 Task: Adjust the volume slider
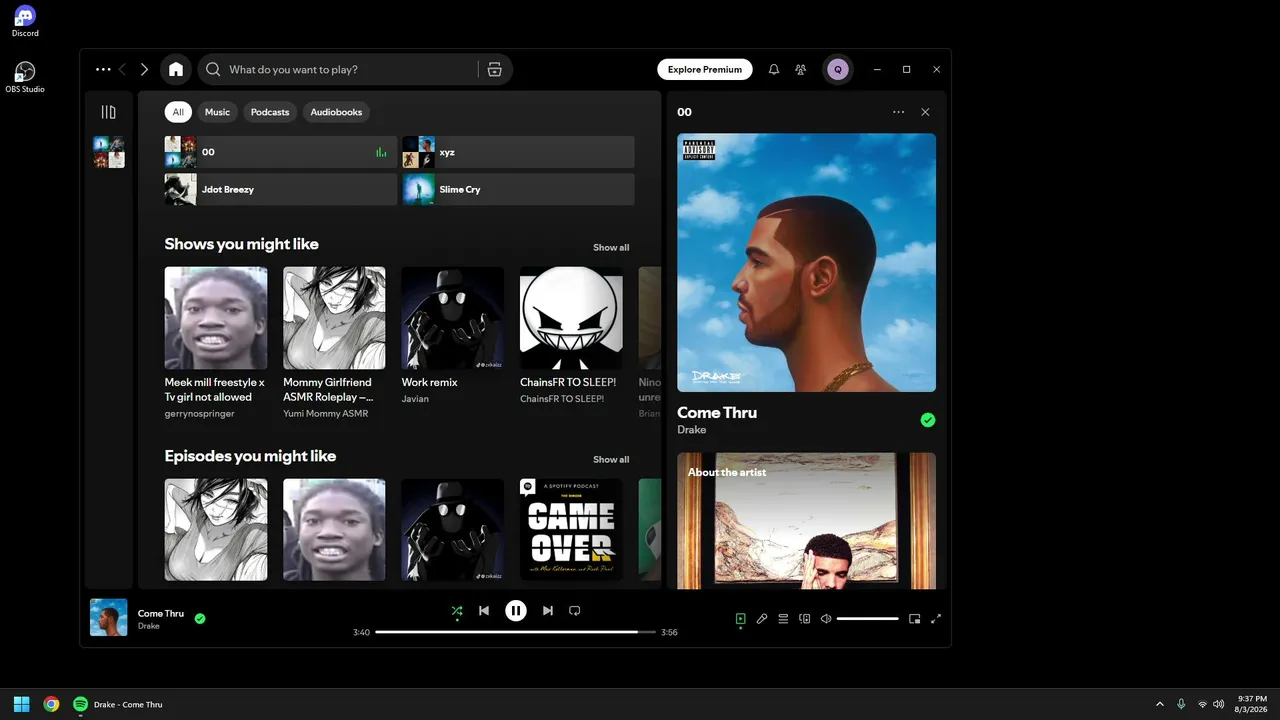tap(868, 619)
